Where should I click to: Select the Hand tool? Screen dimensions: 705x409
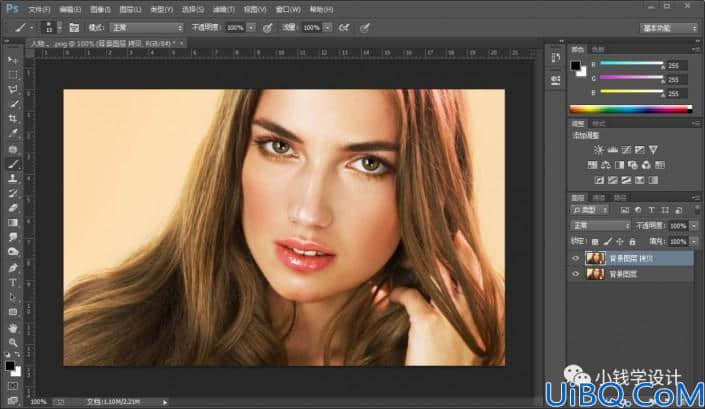pos(13,328)
